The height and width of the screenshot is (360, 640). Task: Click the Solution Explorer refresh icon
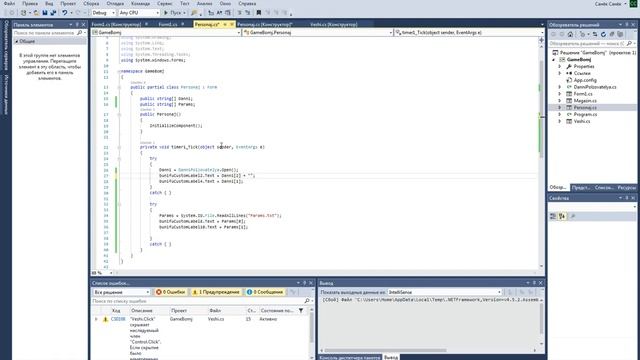pos(603,34)
